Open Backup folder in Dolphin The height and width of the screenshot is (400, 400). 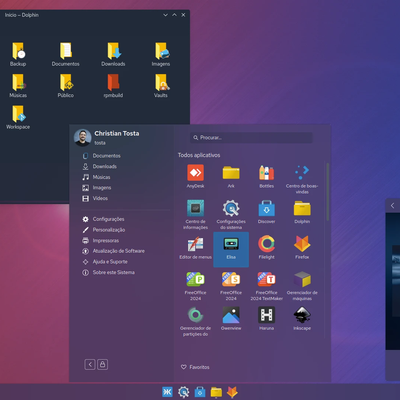point(18,54)
